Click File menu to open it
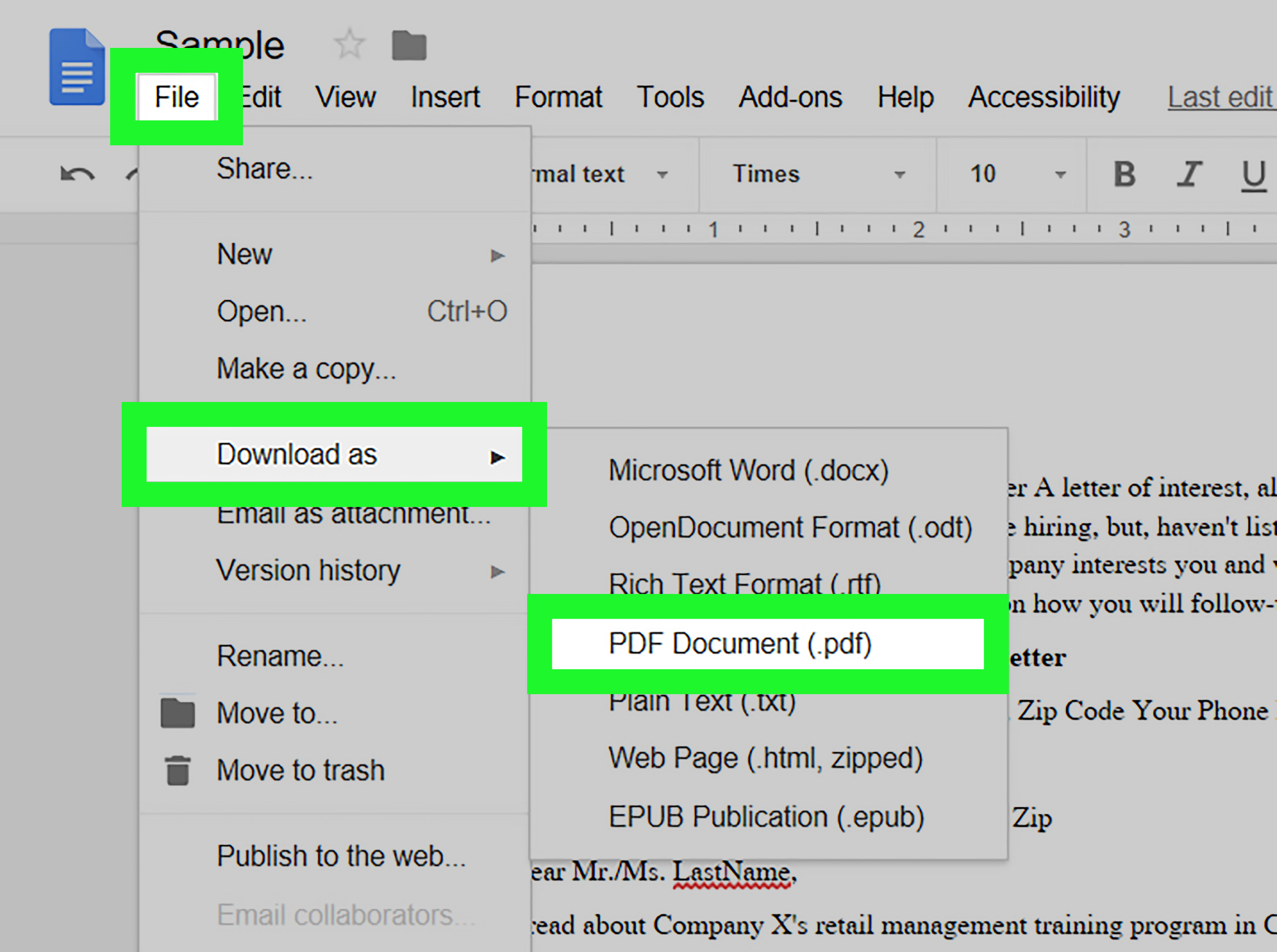Viewport: 1277px width, 952px height. pyautogui.click(x=178, y=96)
